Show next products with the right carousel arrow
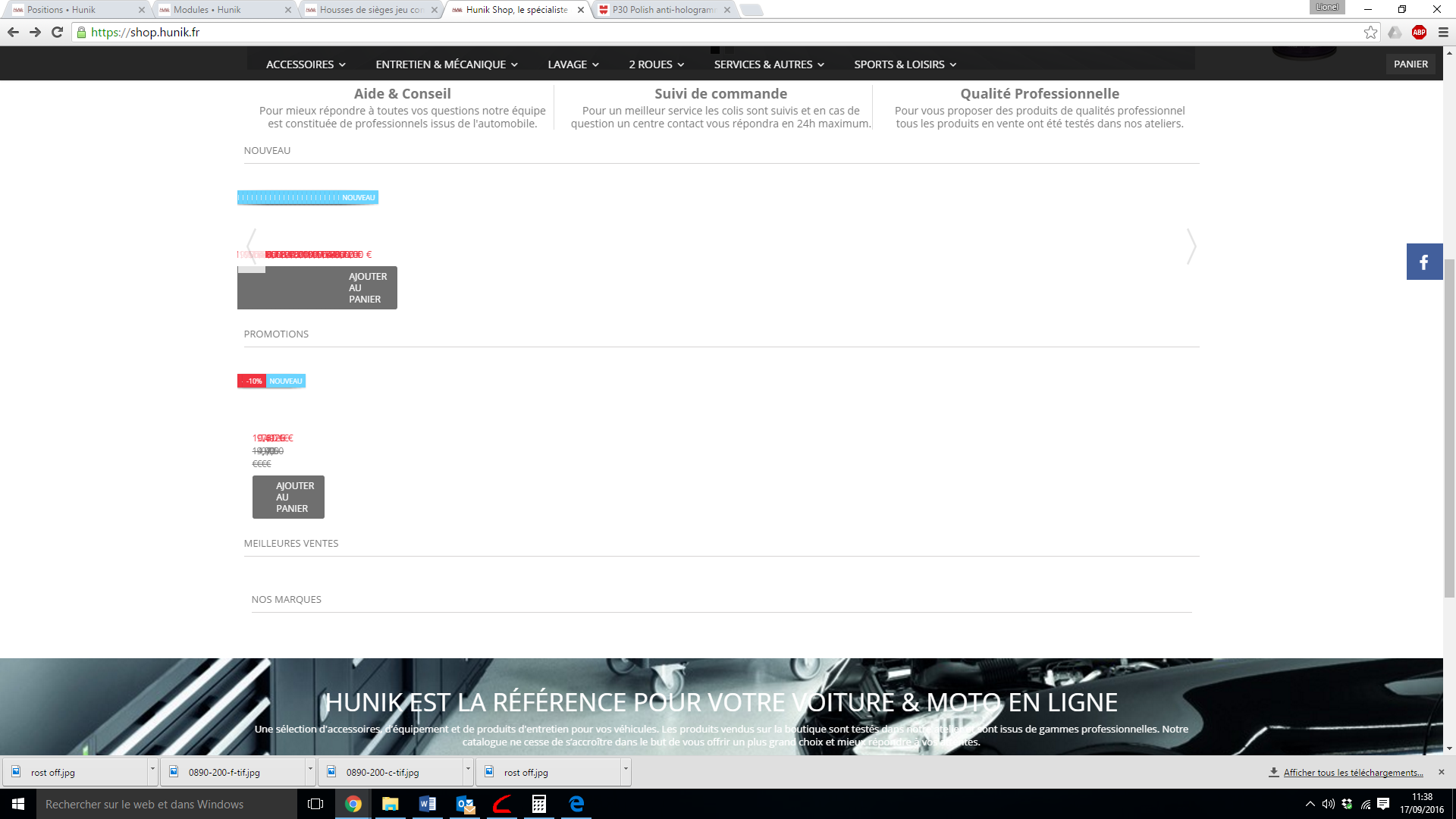This screenshot has height=819, width=1456. (x=1191, y=246)
